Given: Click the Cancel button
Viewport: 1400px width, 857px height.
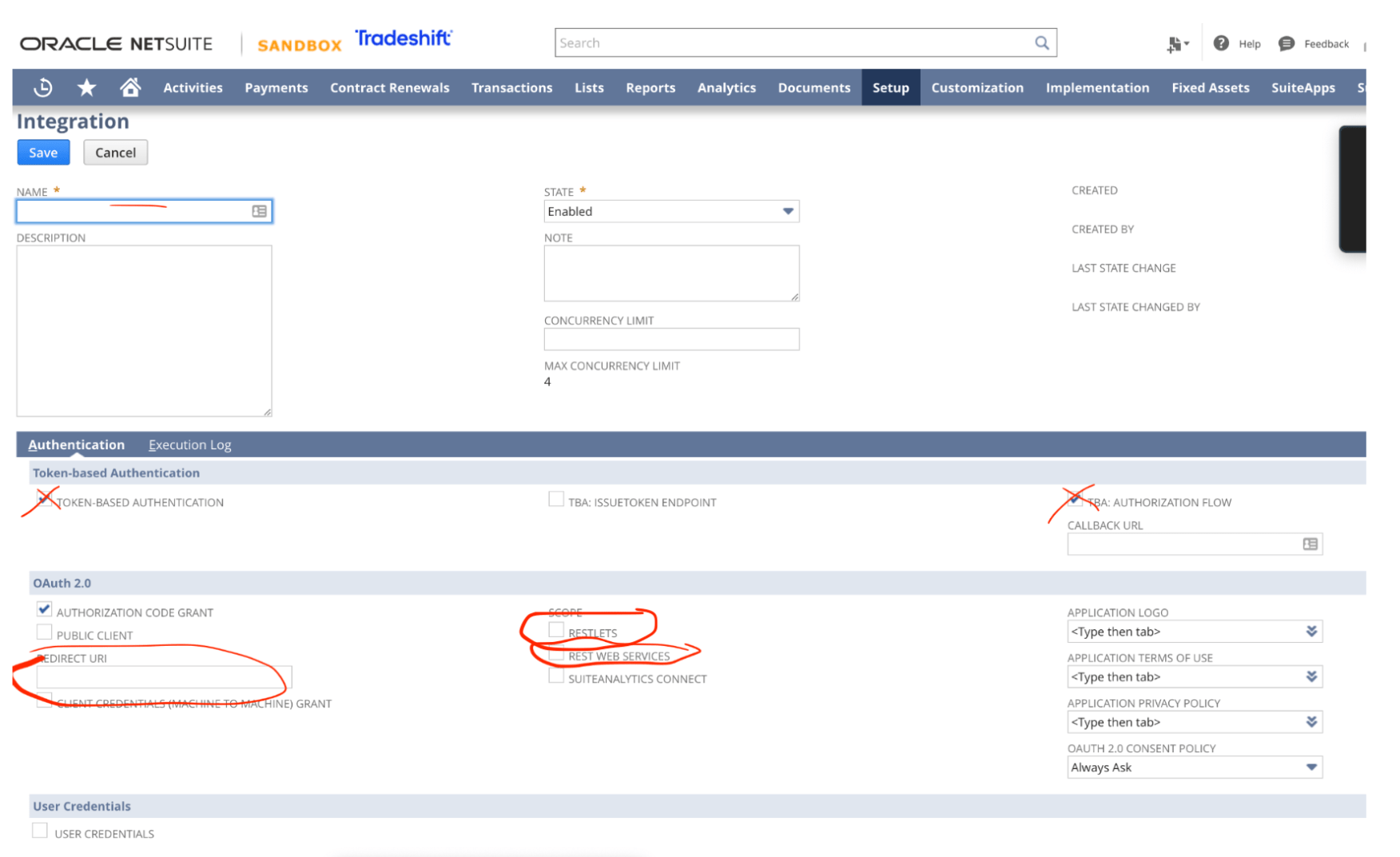Looking at the screenshot, I should pyautogui.click(x=115, y=152).
